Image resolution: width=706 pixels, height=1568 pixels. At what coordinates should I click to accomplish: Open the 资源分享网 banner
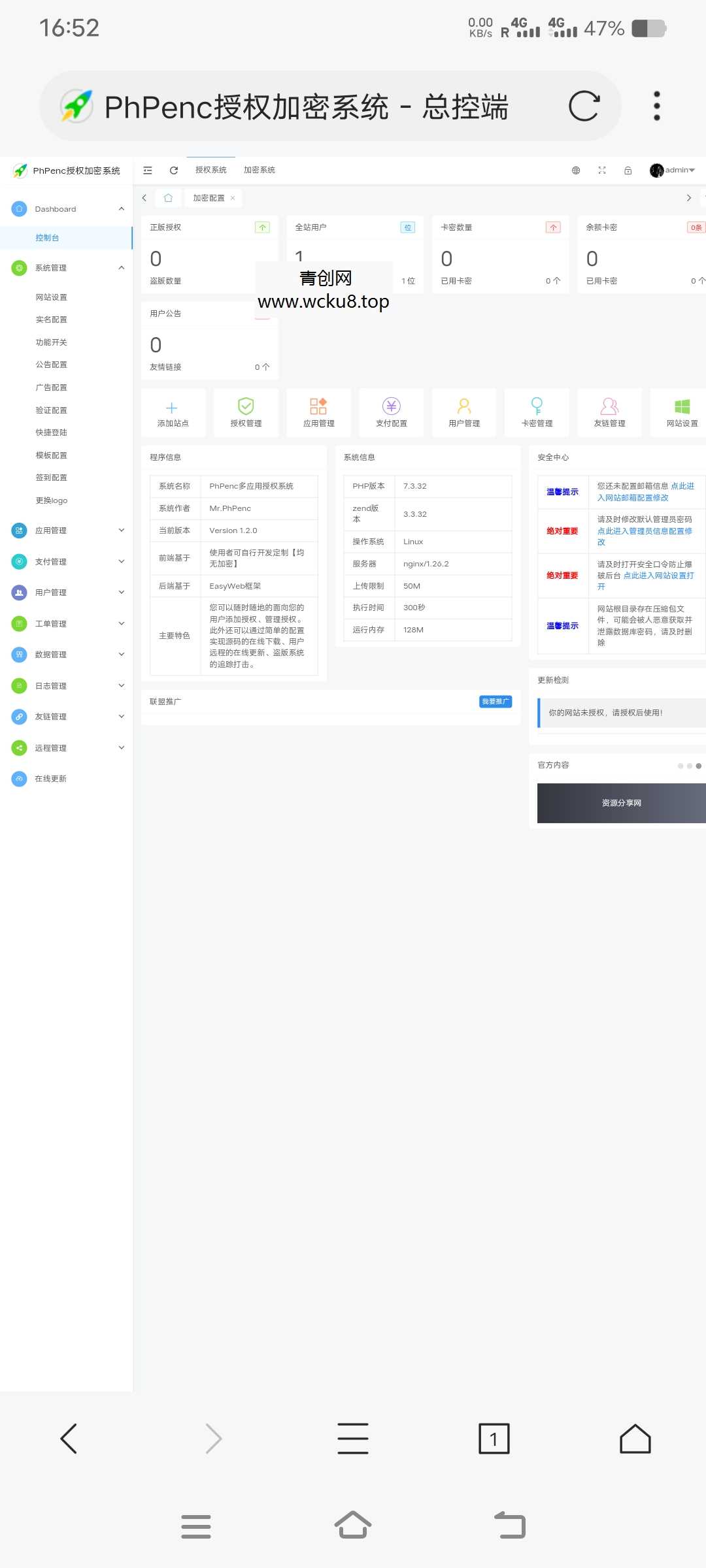621,803
